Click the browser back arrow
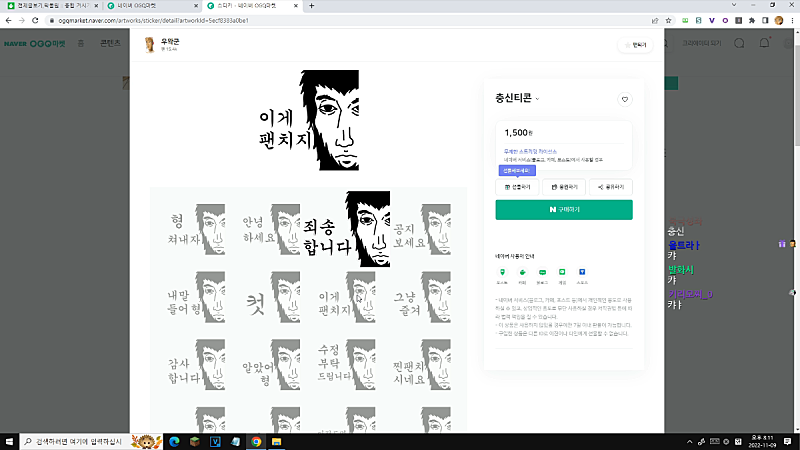This screenshot has width=800, height=450. (x=8, y=20)
